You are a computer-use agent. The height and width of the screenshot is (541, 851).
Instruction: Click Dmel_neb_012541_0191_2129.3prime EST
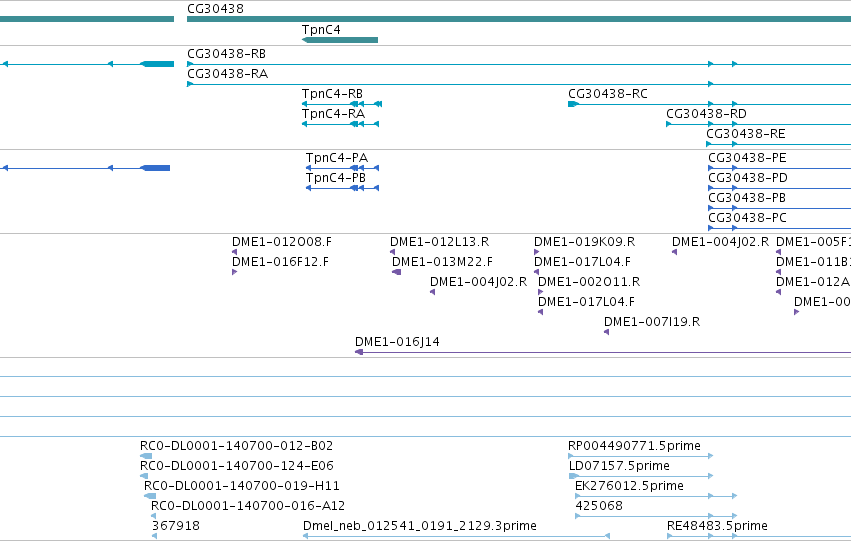click(456, 536)
